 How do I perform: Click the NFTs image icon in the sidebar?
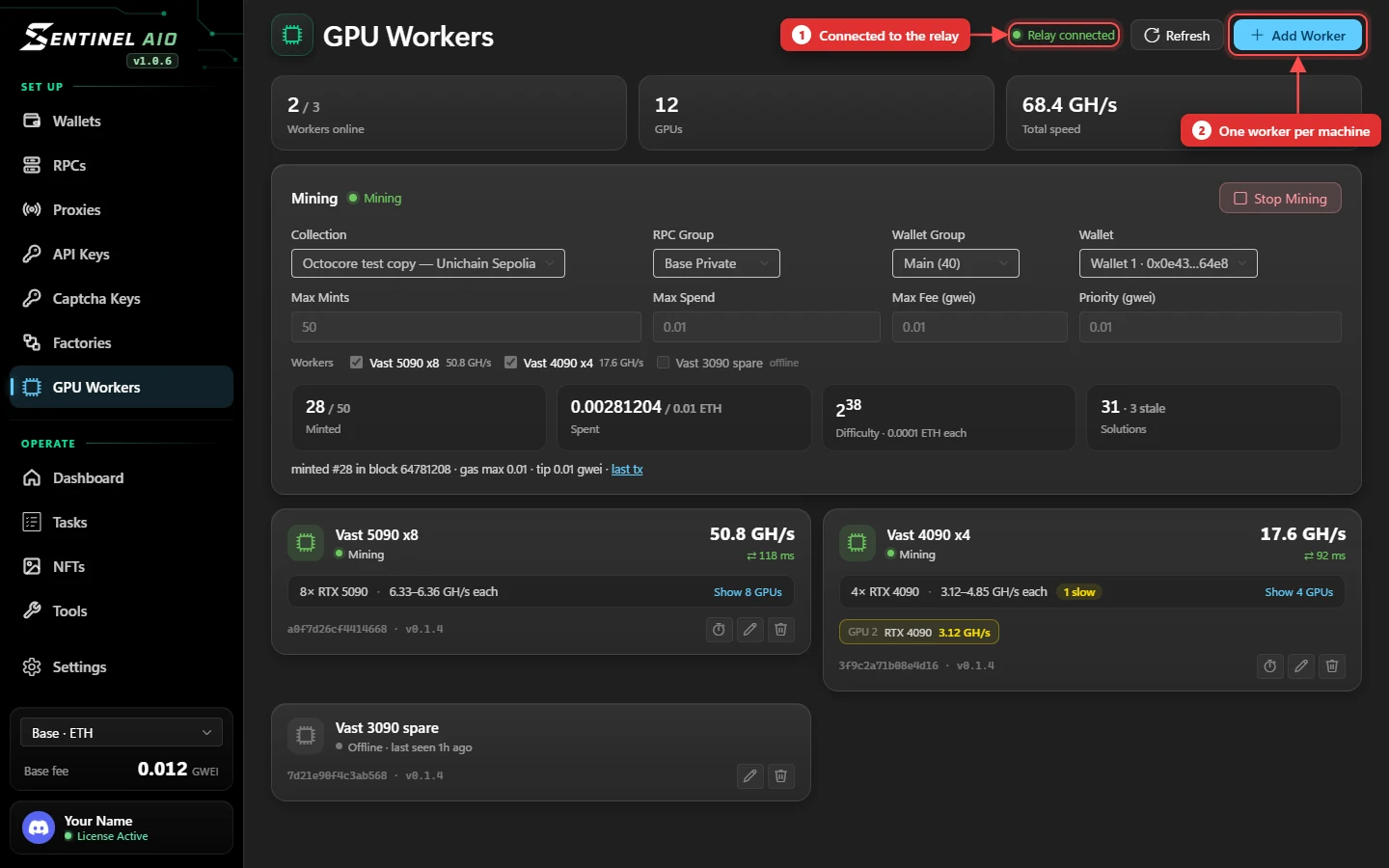[x=32, y=567]
